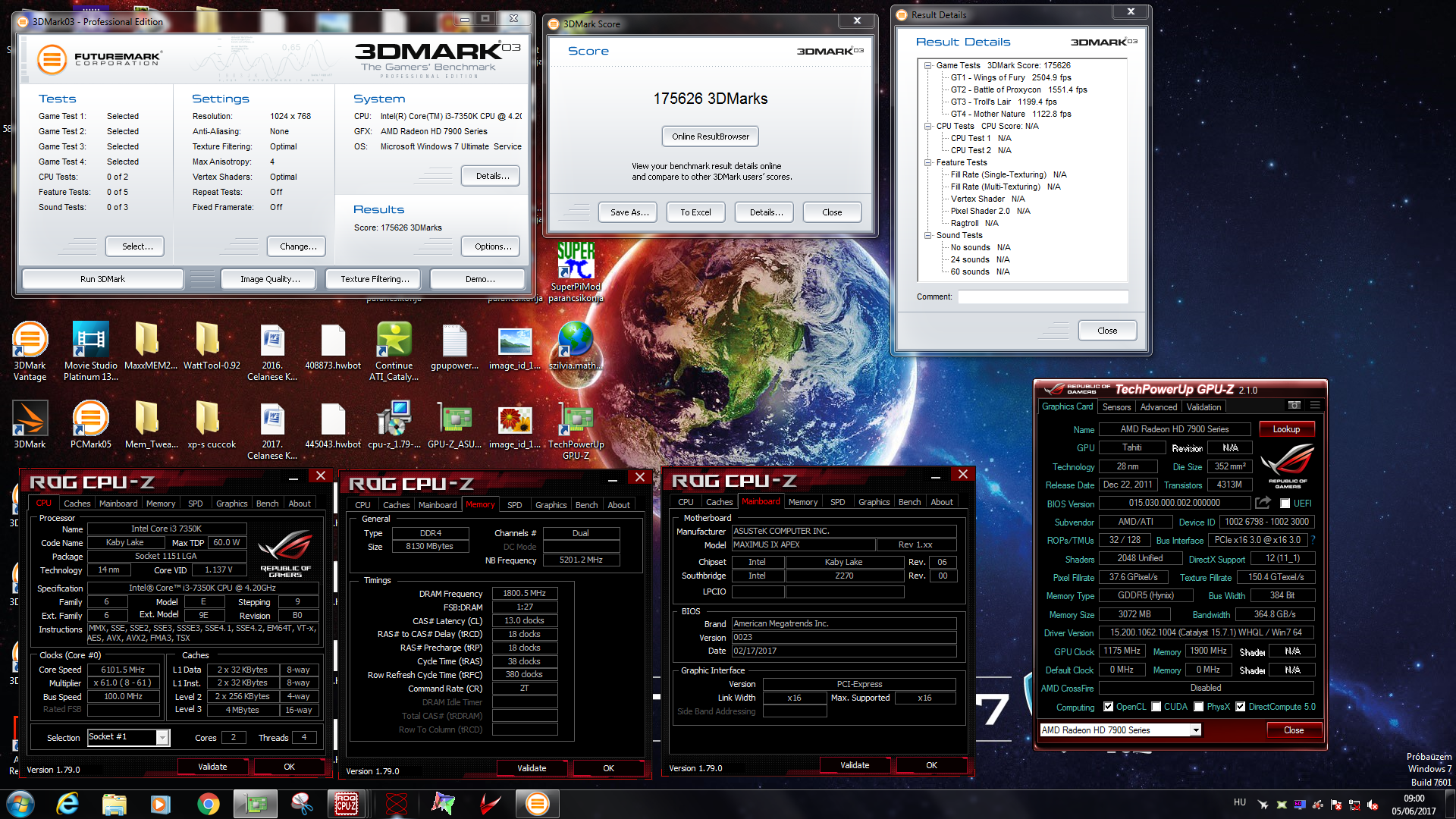Click Google Chrome in taskbar
The width and height of the screenshot is (1456, 819).
tap(208, 804)
